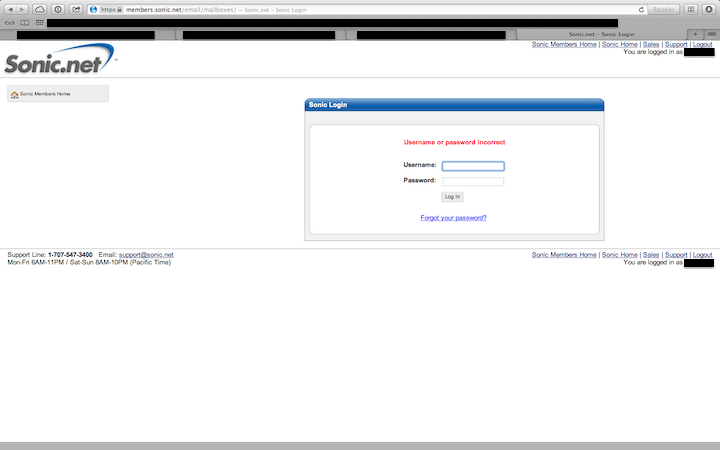Image resolution: width=720 pixels, height=450 pixels.
Task: Focus the Username input field
Action: 473,166
